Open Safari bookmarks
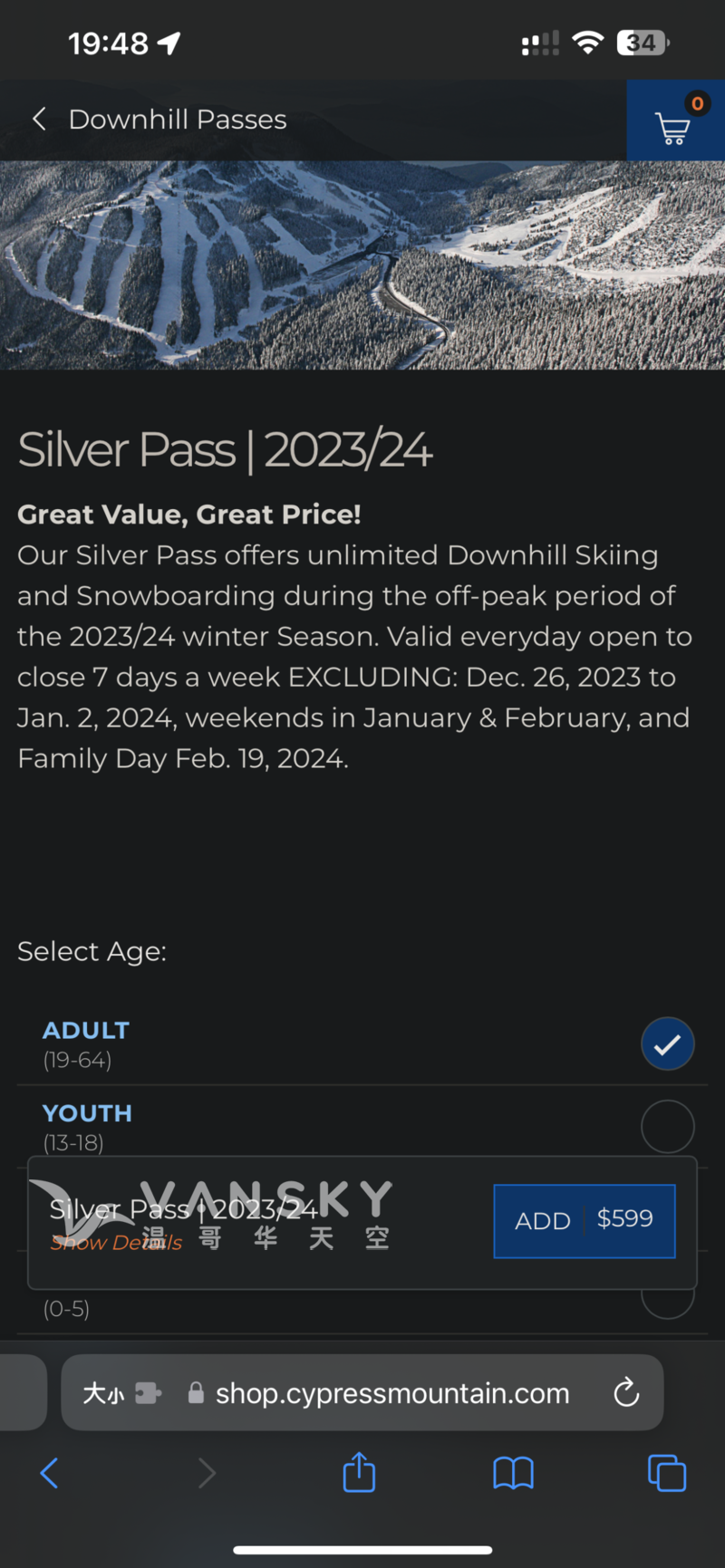 point(513,1473)
